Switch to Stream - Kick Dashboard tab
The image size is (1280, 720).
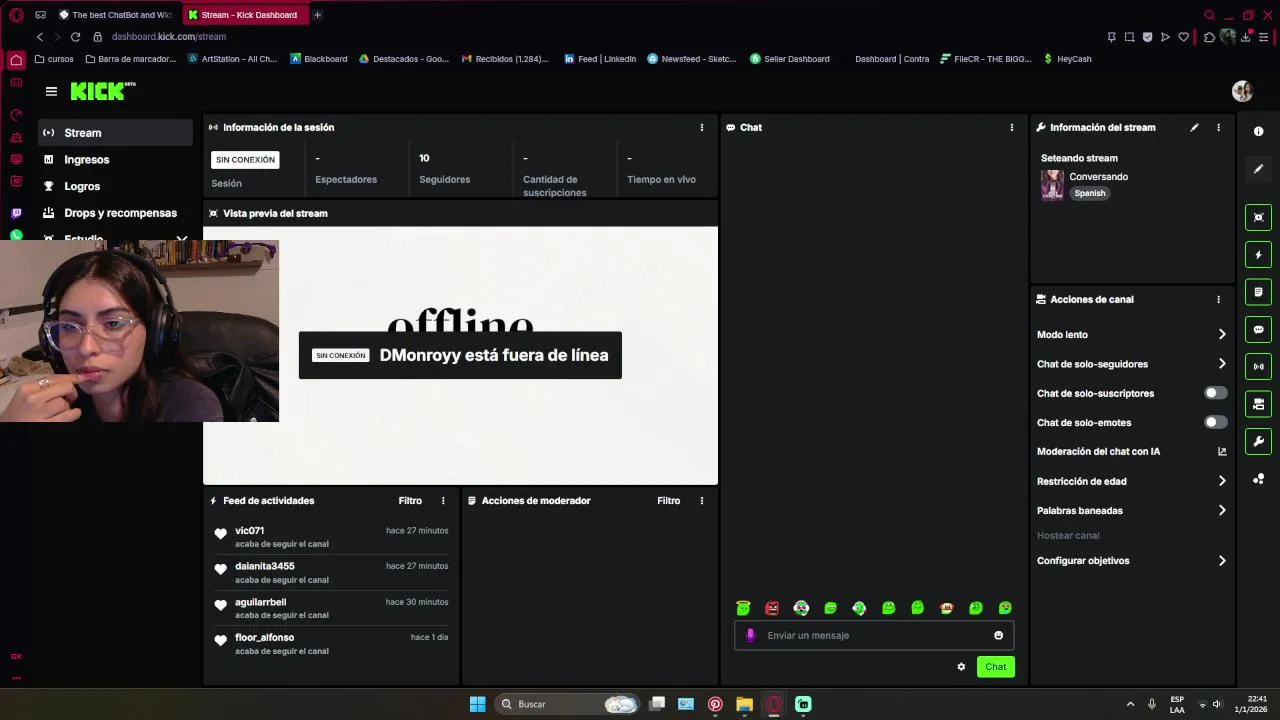pos(244,15)
